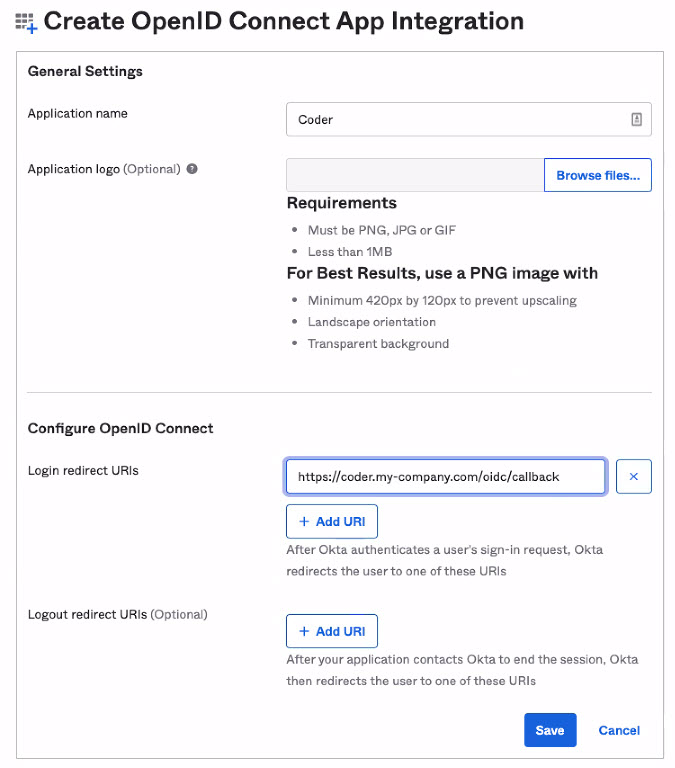Click the Create OpenID Connect App Integration title
675x768 pixels.
[x=284, y=21]
